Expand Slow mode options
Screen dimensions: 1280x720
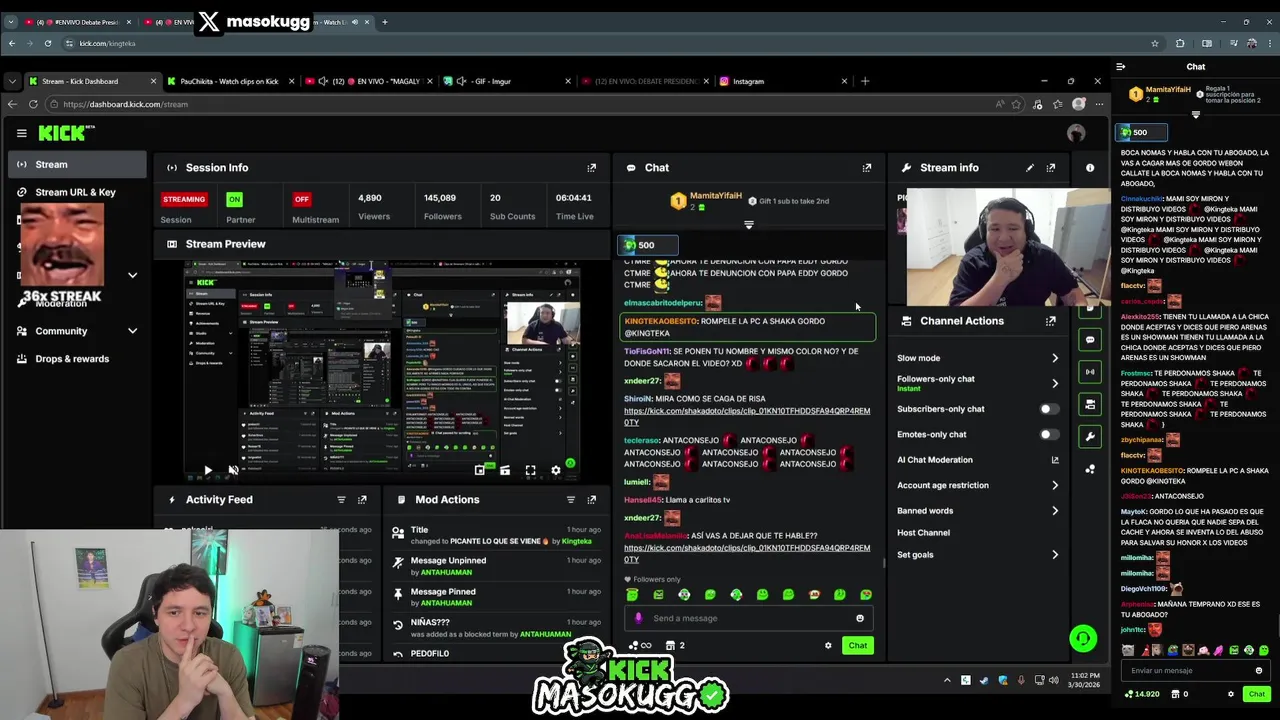coord(1054,358)
